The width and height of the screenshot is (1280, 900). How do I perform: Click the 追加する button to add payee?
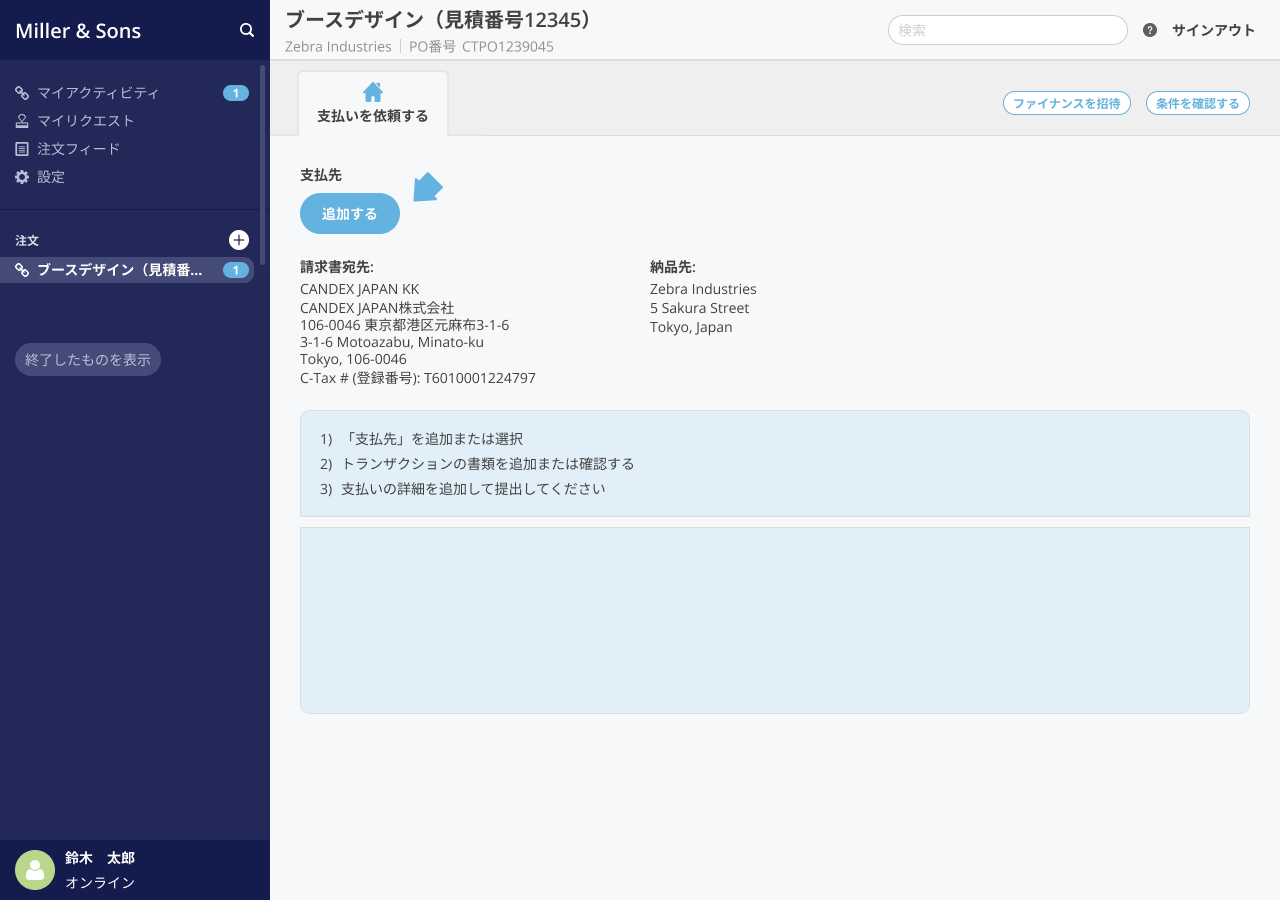(x=349, y=213)
